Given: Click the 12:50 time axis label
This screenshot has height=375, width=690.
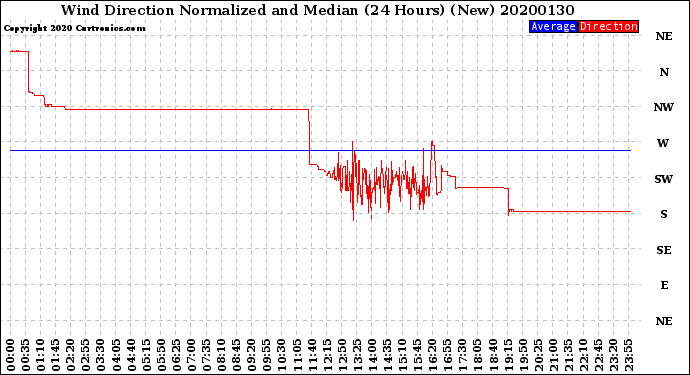Looking at the screenshot, I should point(342,355).
